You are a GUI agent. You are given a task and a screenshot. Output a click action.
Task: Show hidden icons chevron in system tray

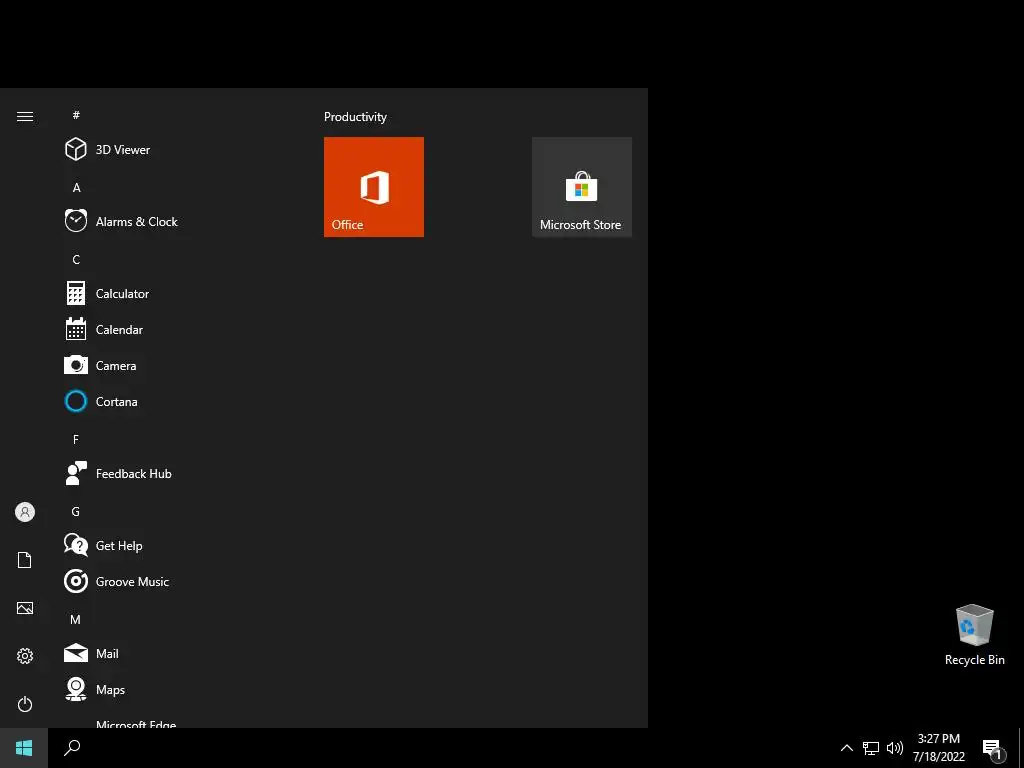846,748
